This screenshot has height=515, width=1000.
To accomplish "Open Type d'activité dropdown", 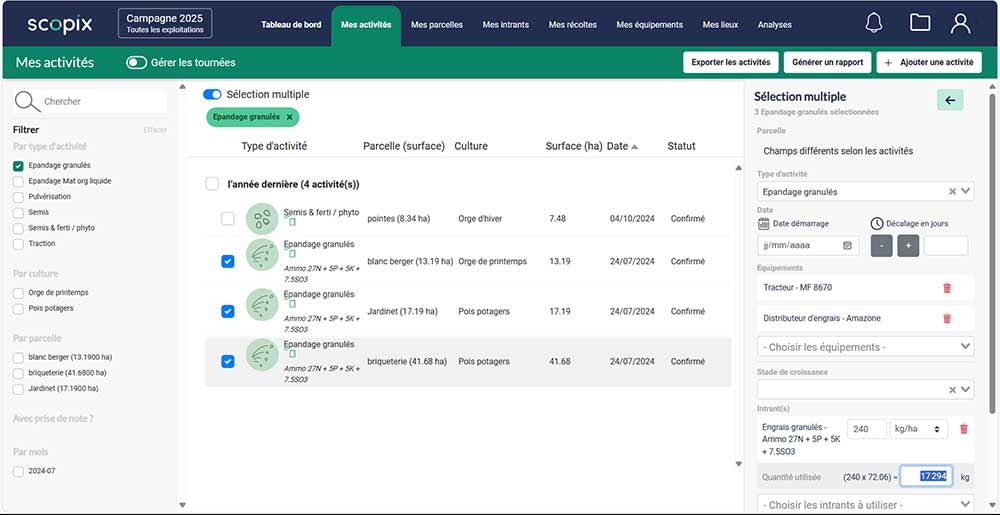I will tap(966, 191).
